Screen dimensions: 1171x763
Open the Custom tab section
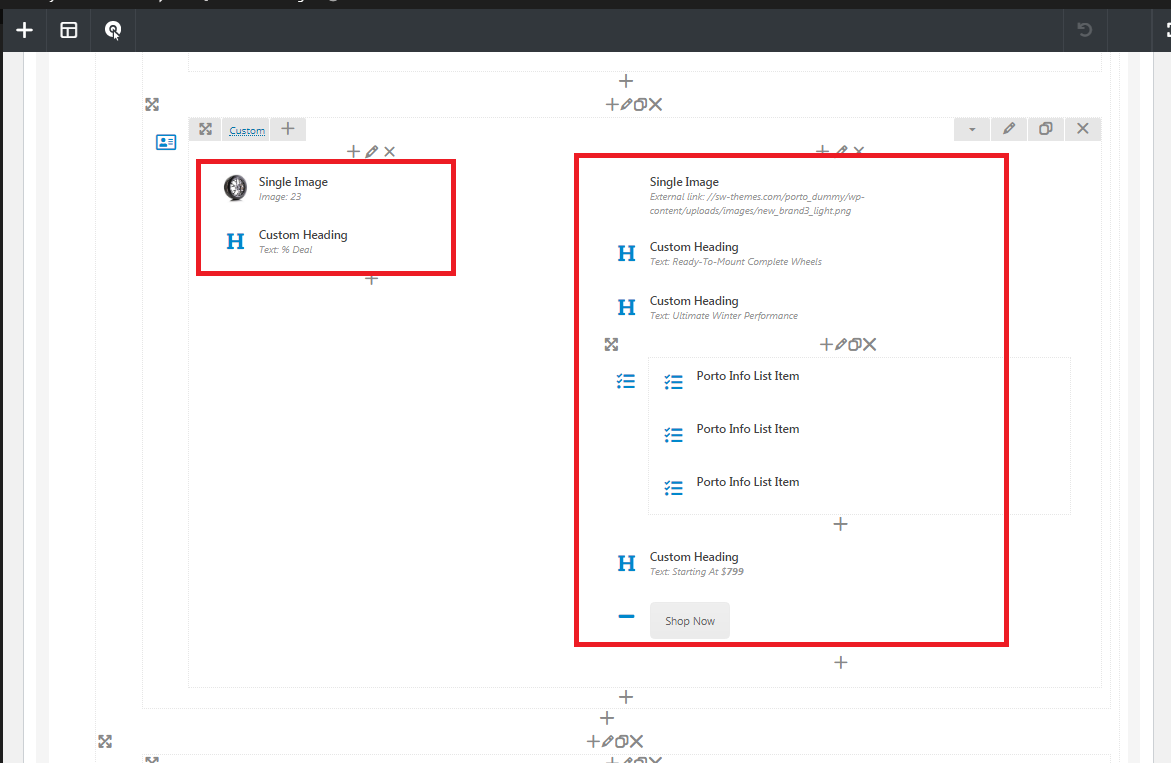click(246, 131)
